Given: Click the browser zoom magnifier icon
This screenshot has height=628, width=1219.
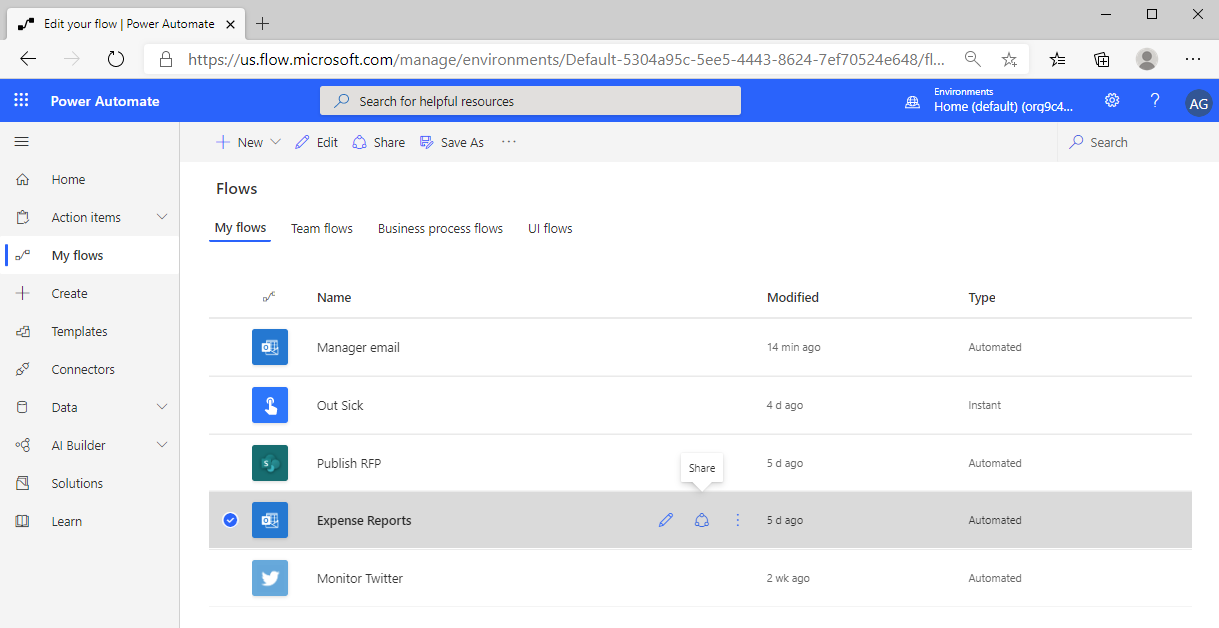Looking at the screenshot, I should 972,59.
